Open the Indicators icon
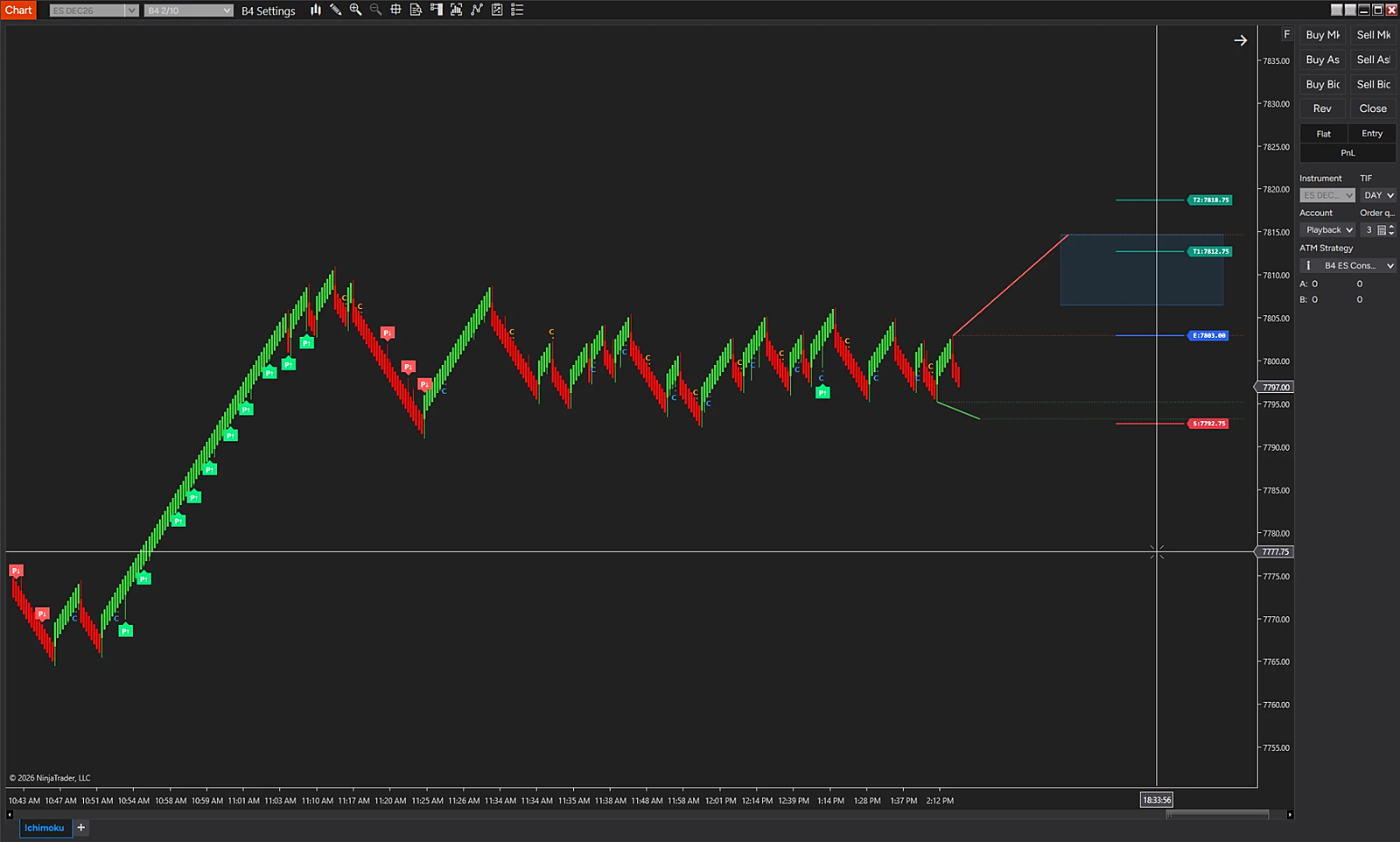This screenshot has height=842, width=1400. tap(477, 10)
